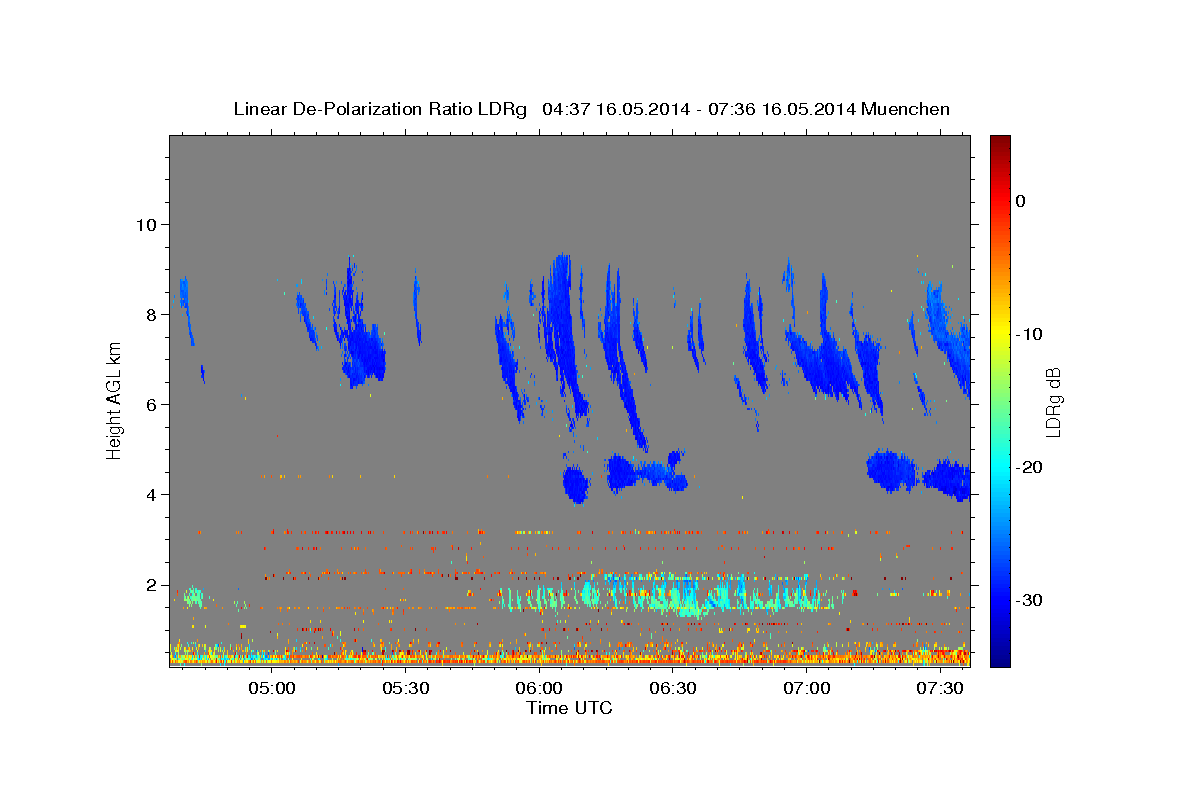Click the colorbar value 0

pyautogui.click(x=1021, y=201)
